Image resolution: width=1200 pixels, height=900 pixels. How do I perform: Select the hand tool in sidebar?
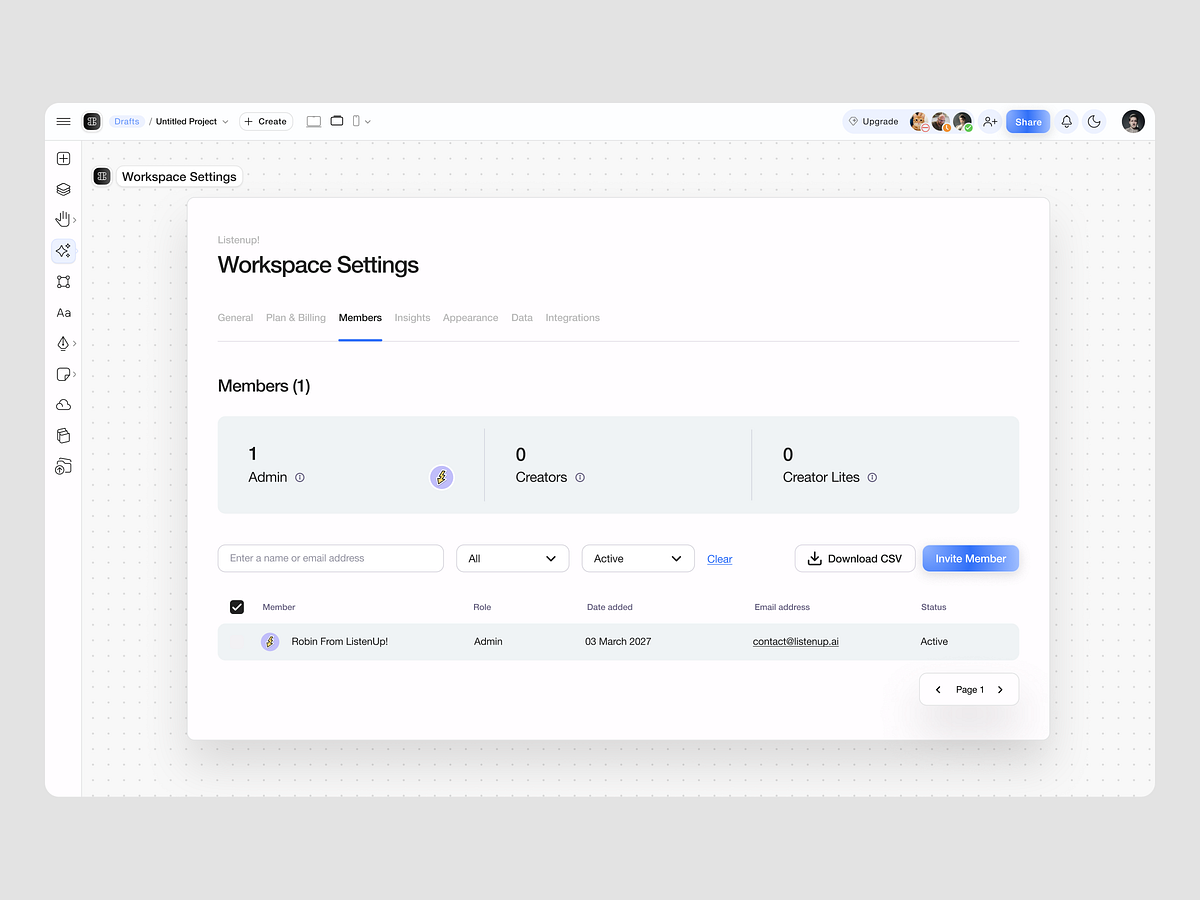62,219
